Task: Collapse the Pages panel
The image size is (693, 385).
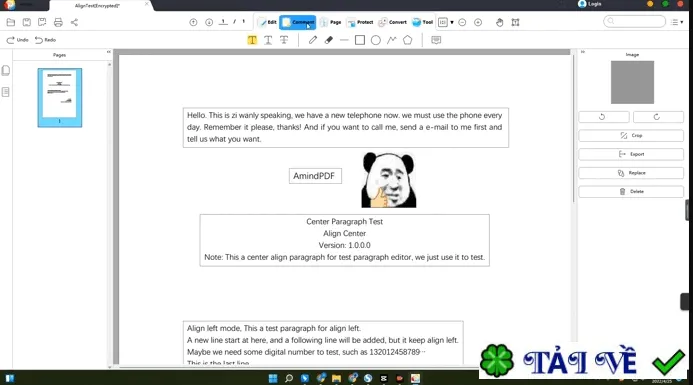Action: 109,52
